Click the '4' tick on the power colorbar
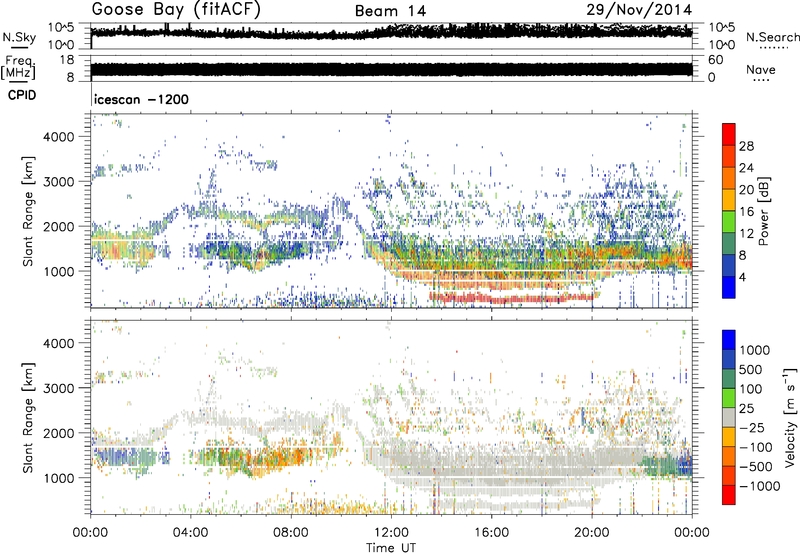 tap(744, 277)
